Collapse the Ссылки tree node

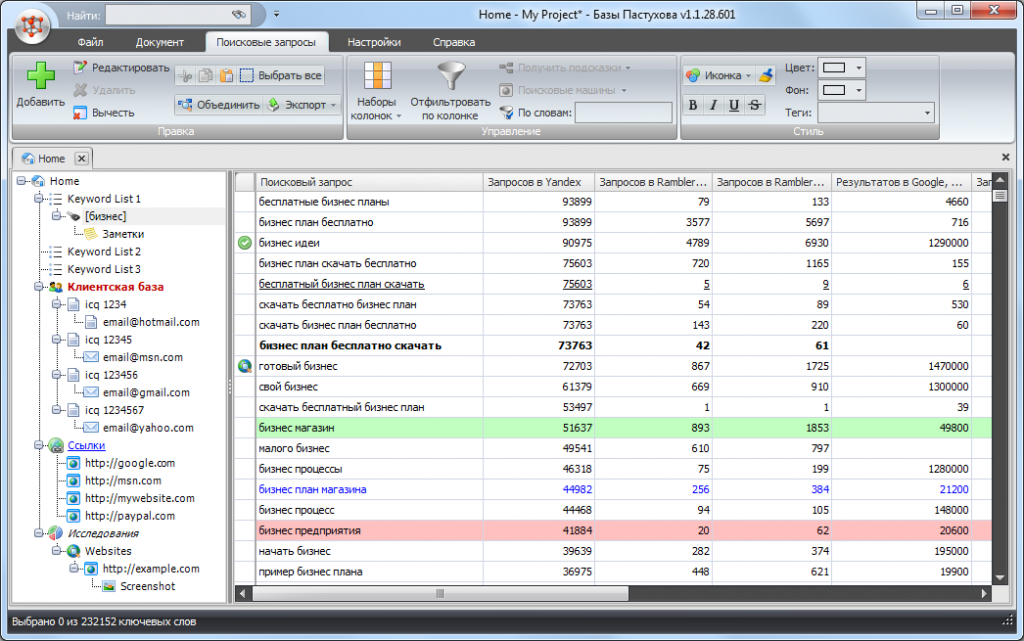39,445
